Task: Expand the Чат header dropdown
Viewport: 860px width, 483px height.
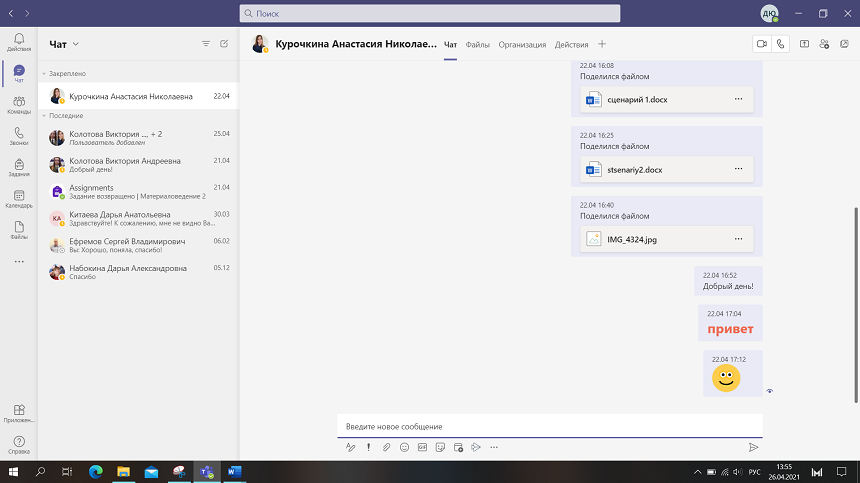Action: 76,44
